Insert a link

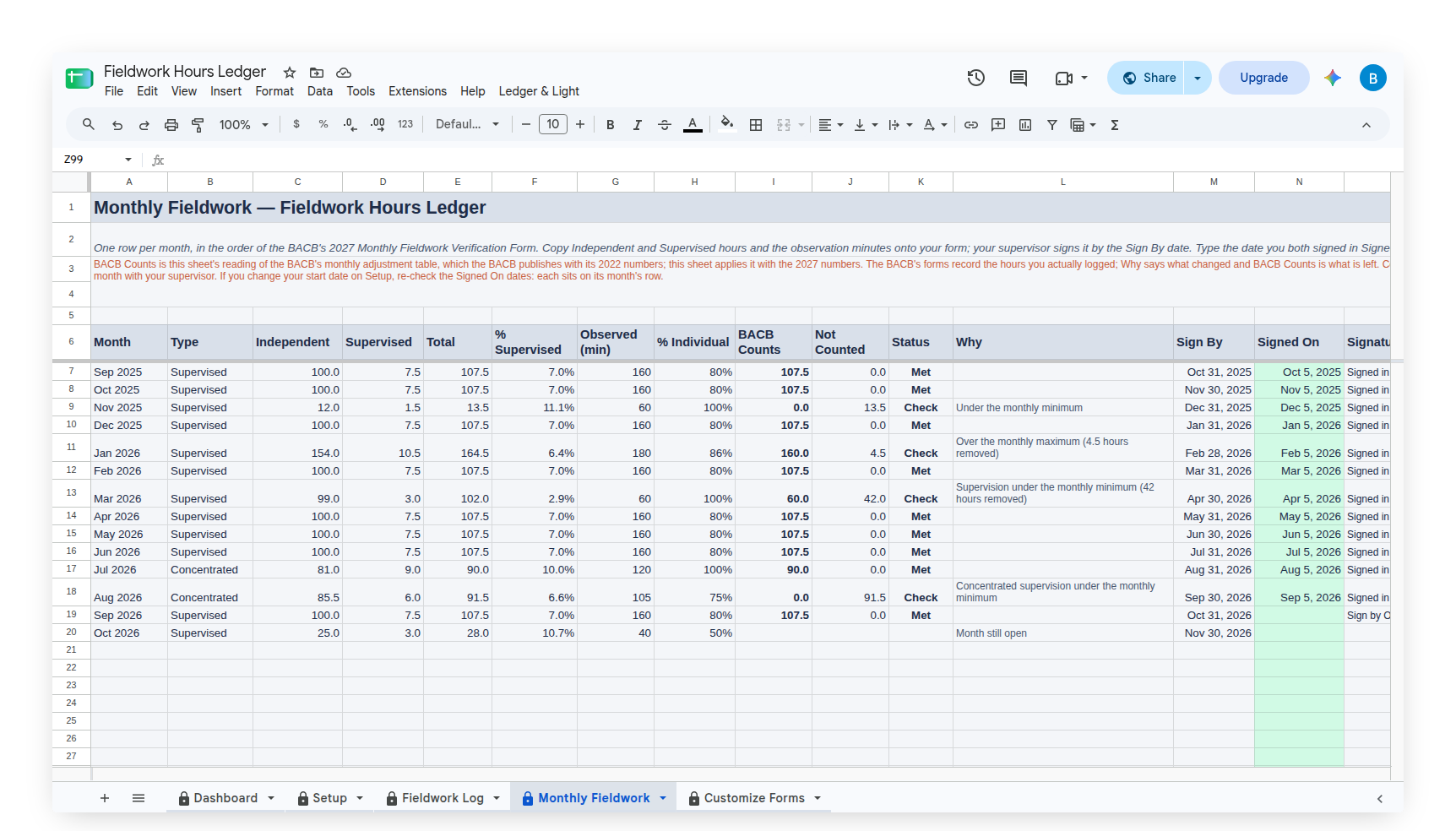pos(971,125)
